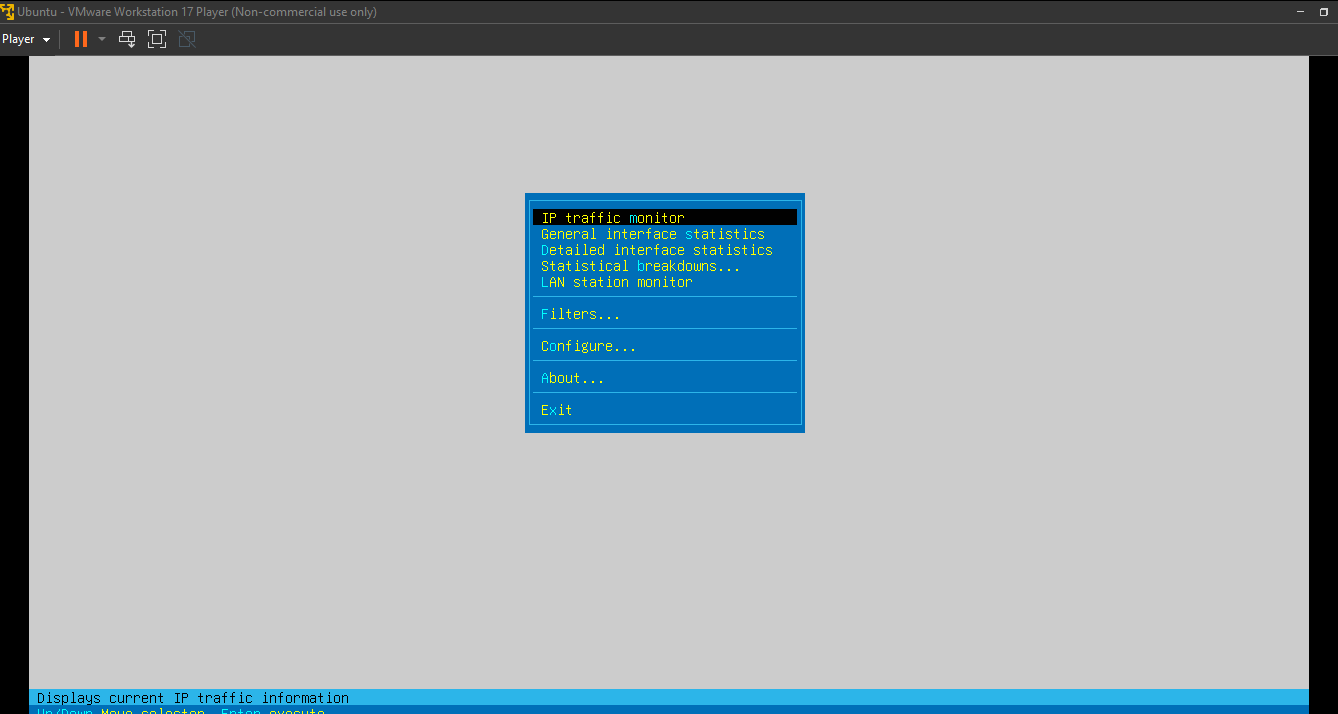The height and width of the screenshot is (714, 1338).
Task: Open Detailed interface statistics
Action: coord(656,250)
